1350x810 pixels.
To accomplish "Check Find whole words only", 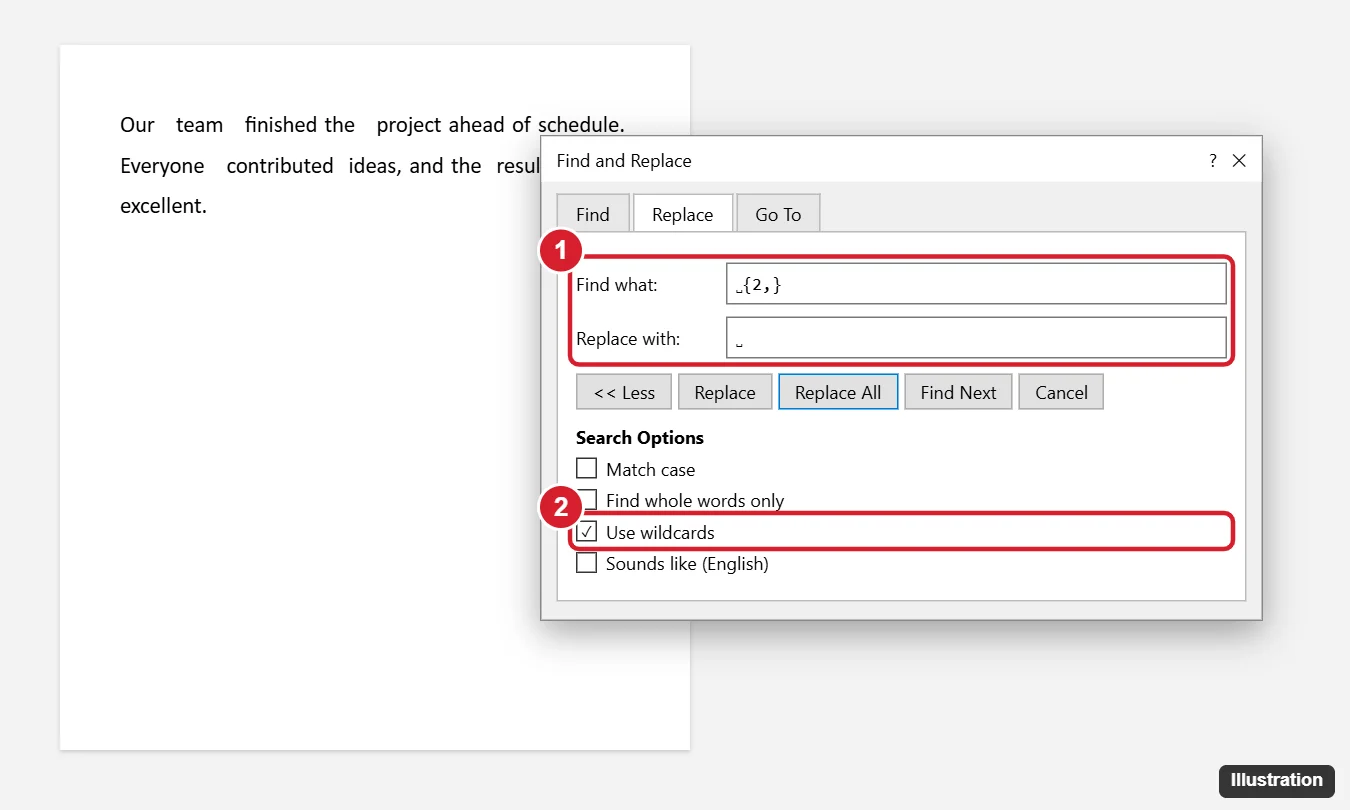I will click(x=587, y=500).
